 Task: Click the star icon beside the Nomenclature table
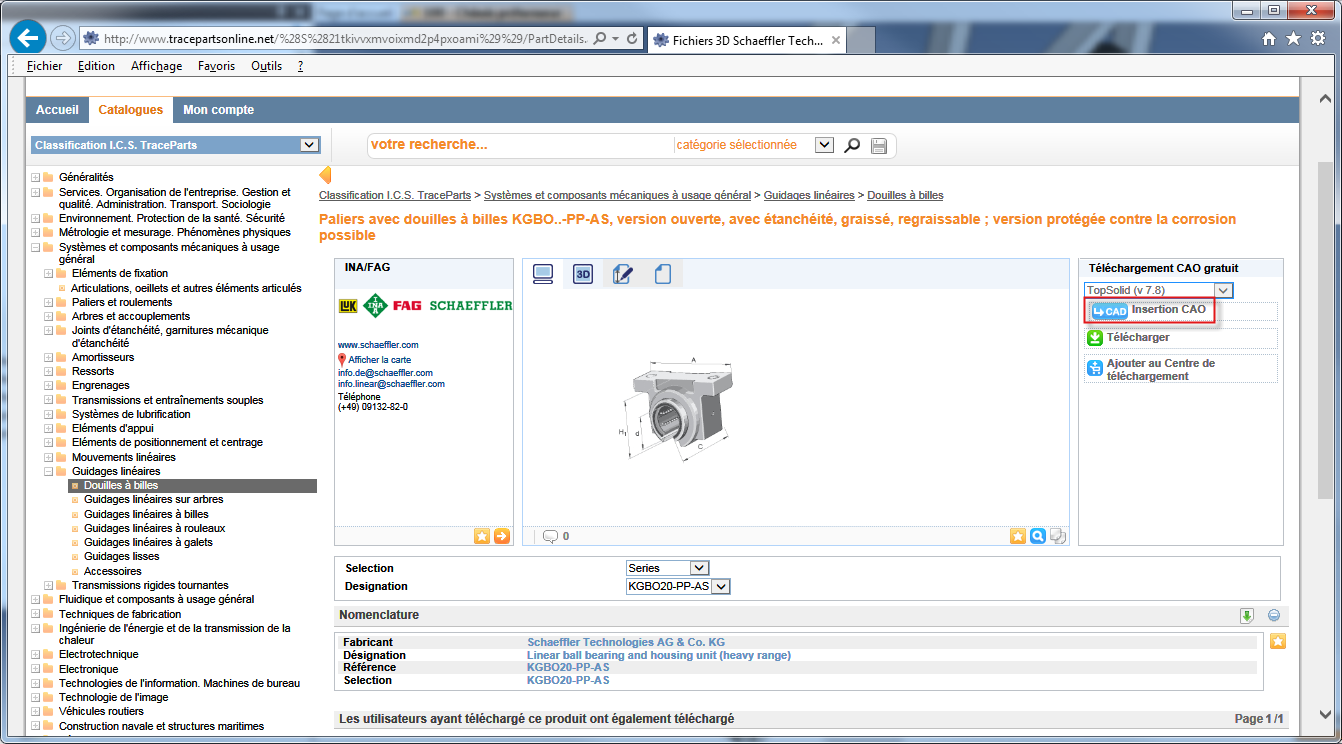point(1278,642)
